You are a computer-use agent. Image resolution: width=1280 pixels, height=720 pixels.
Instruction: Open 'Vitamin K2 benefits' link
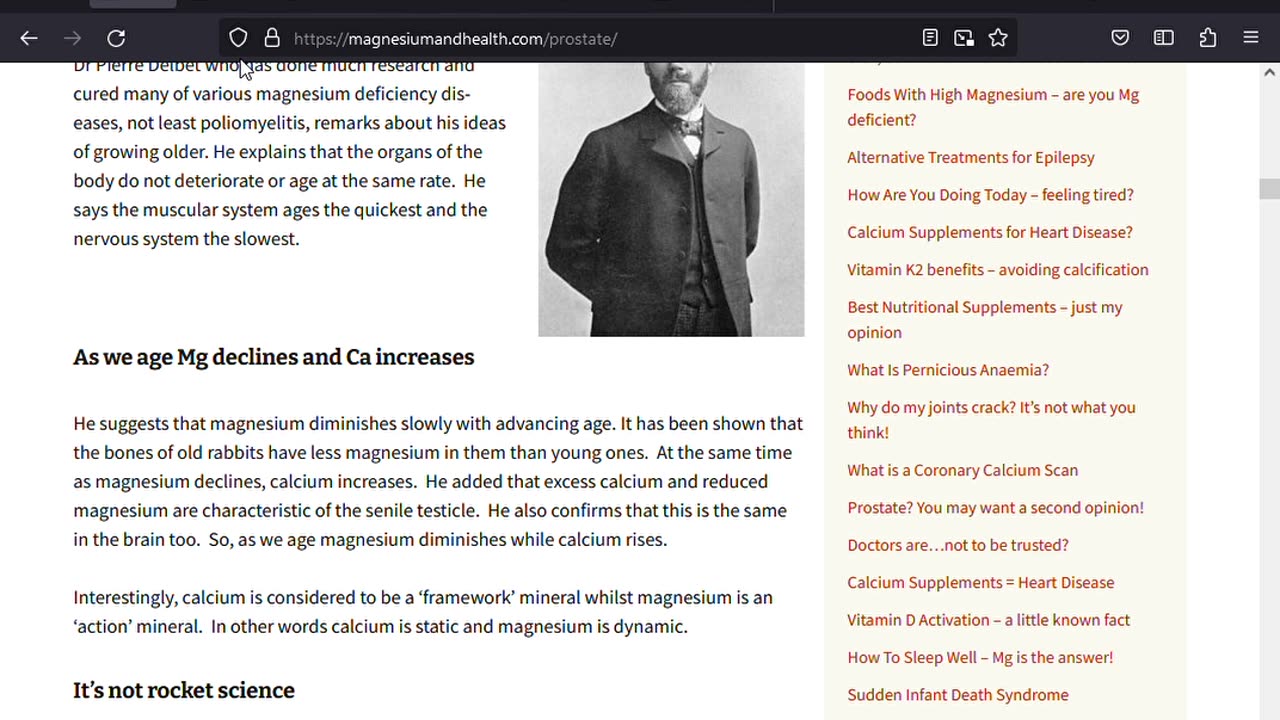pos(998,270)
